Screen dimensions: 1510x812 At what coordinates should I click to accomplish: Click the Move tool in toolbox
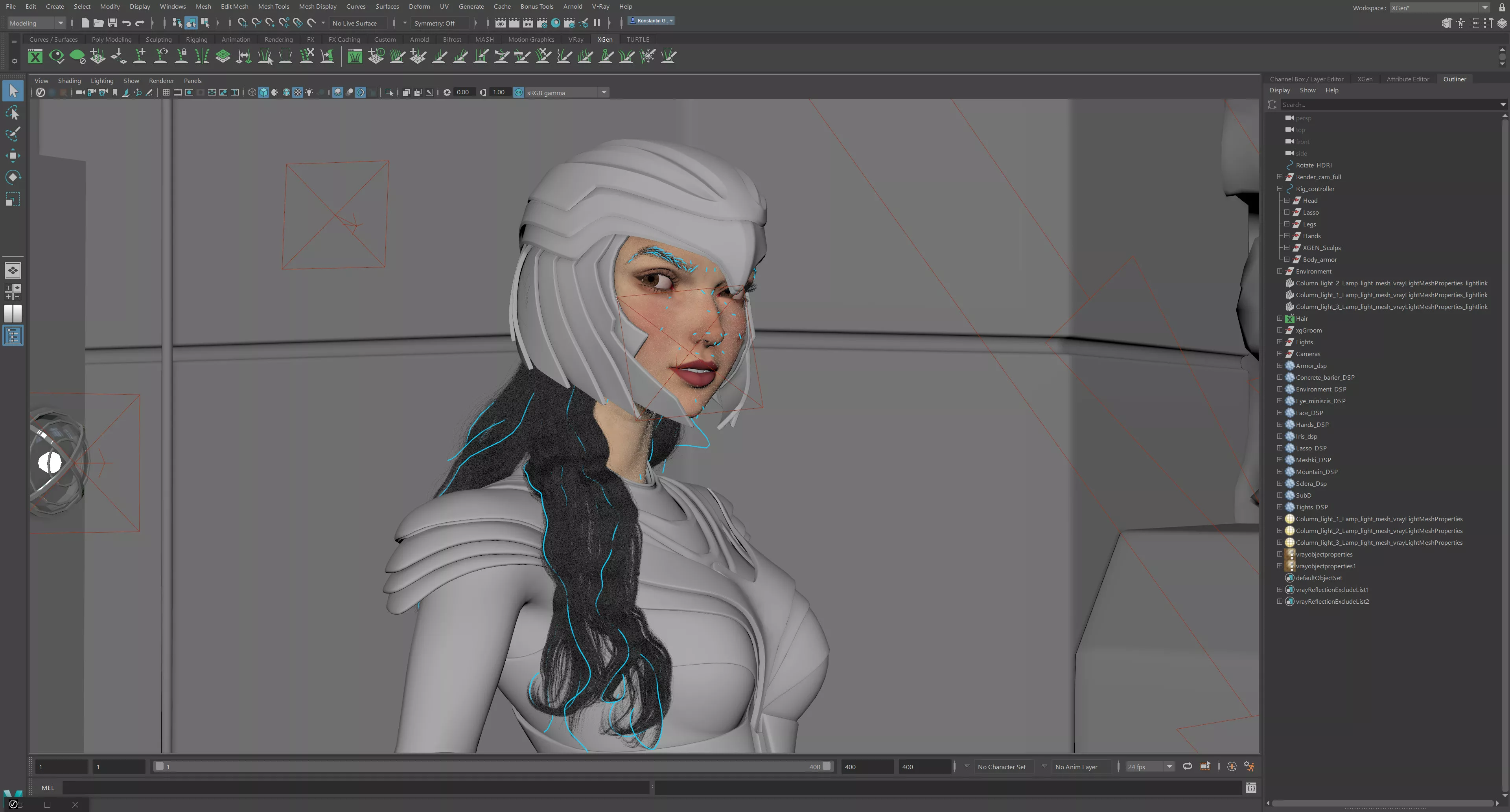coord(13,155)
